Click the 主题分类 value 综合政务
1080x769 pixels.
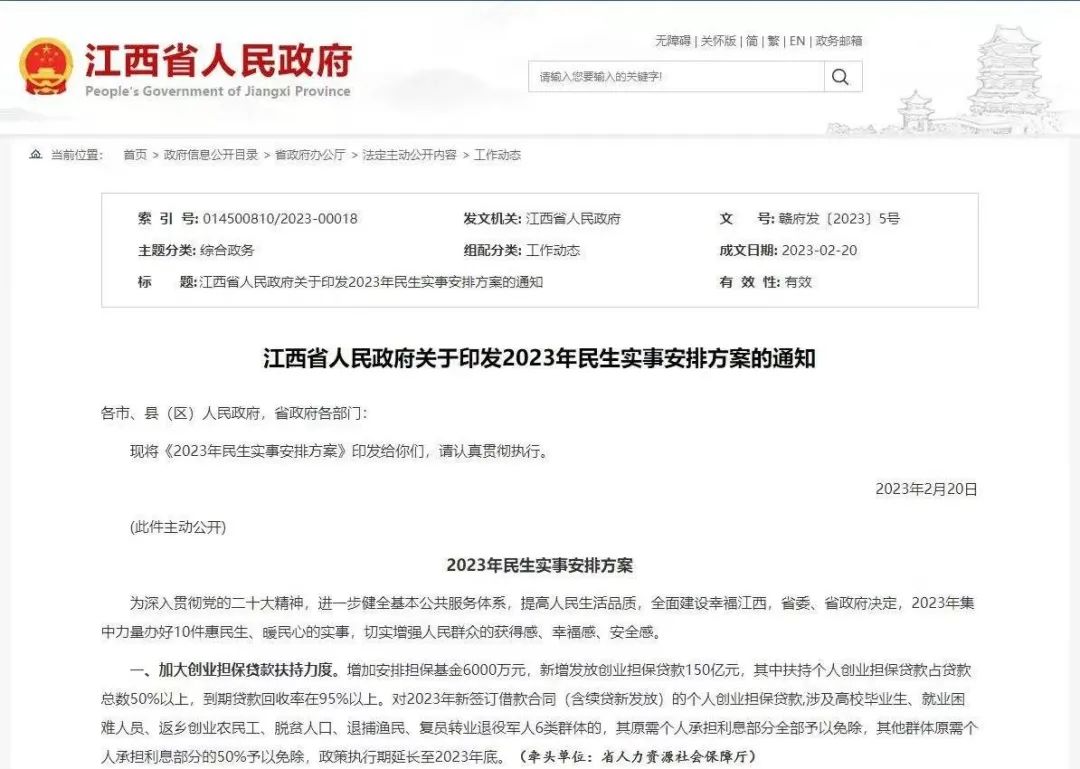(x=227, y=250)
